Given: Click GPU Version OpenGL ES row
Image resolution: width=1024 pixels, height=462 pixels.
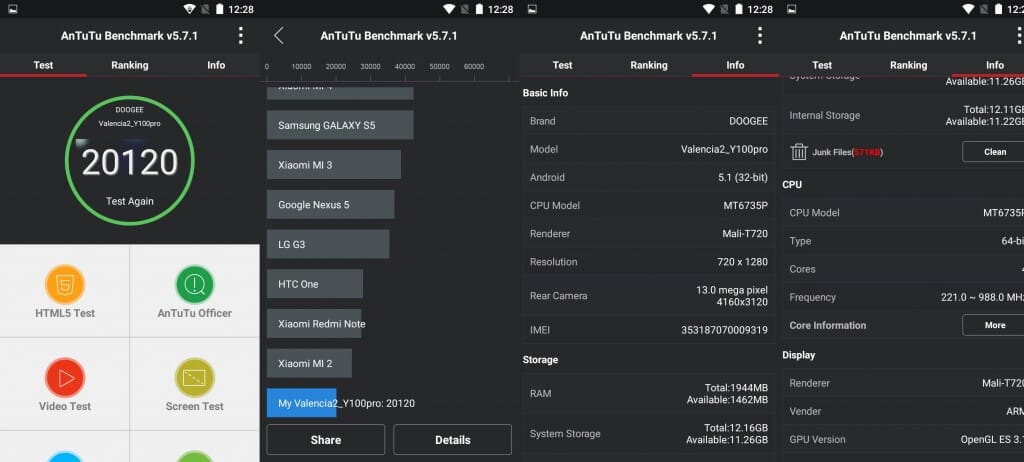Looking at the screenshot, I should (x=903, y=439).
